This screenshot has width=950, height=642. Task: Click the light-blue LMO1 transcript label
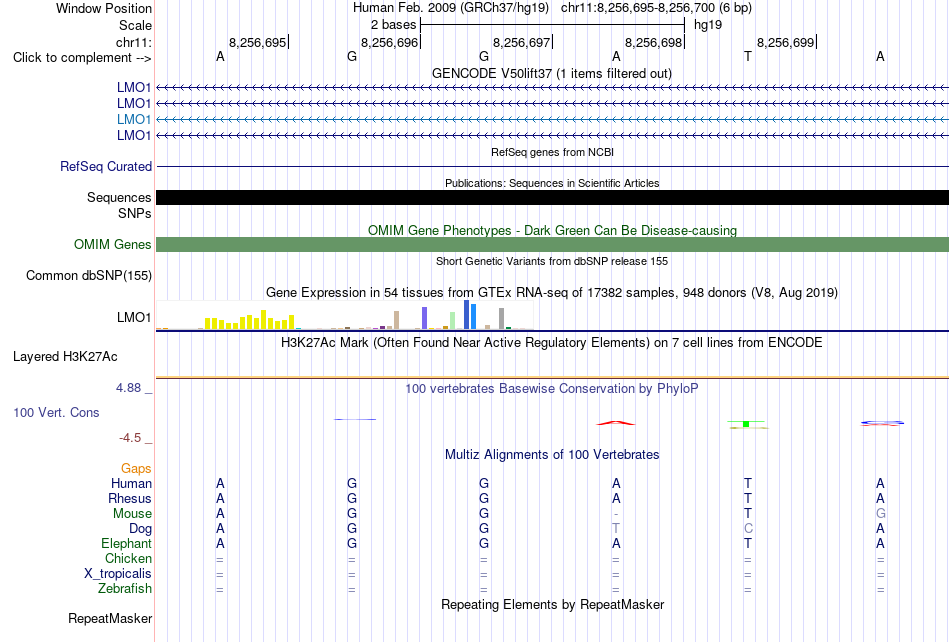pos(134,119)
